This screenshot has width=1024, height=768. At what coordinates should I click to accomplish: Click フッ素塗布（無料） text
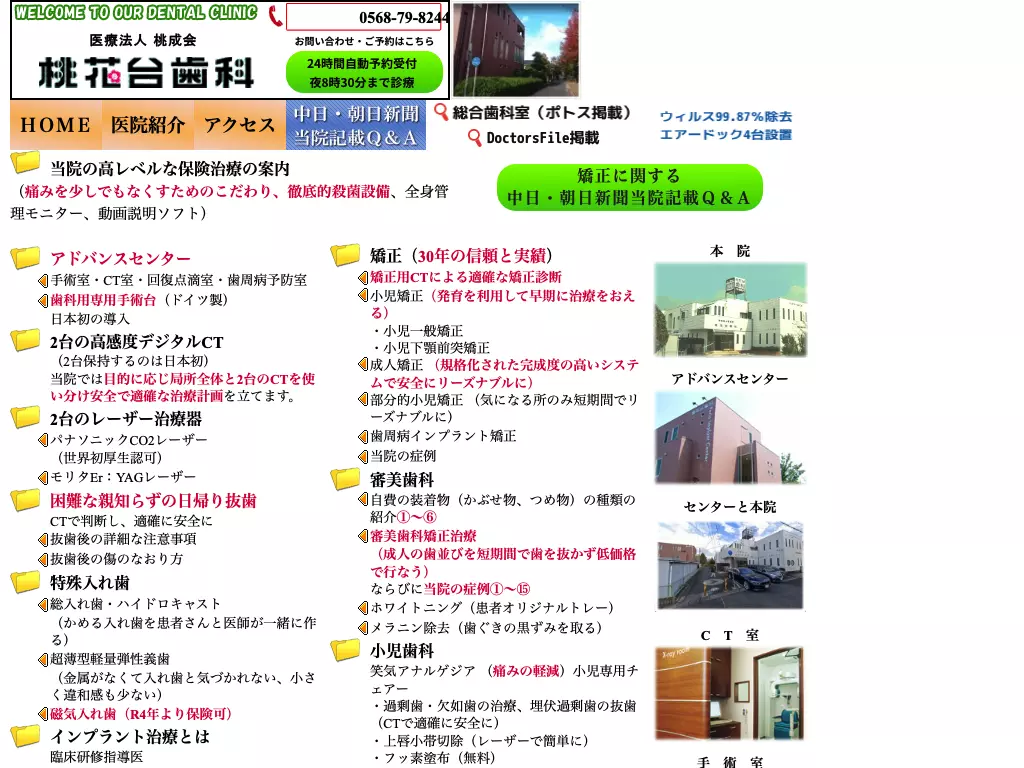click(439, 758)
